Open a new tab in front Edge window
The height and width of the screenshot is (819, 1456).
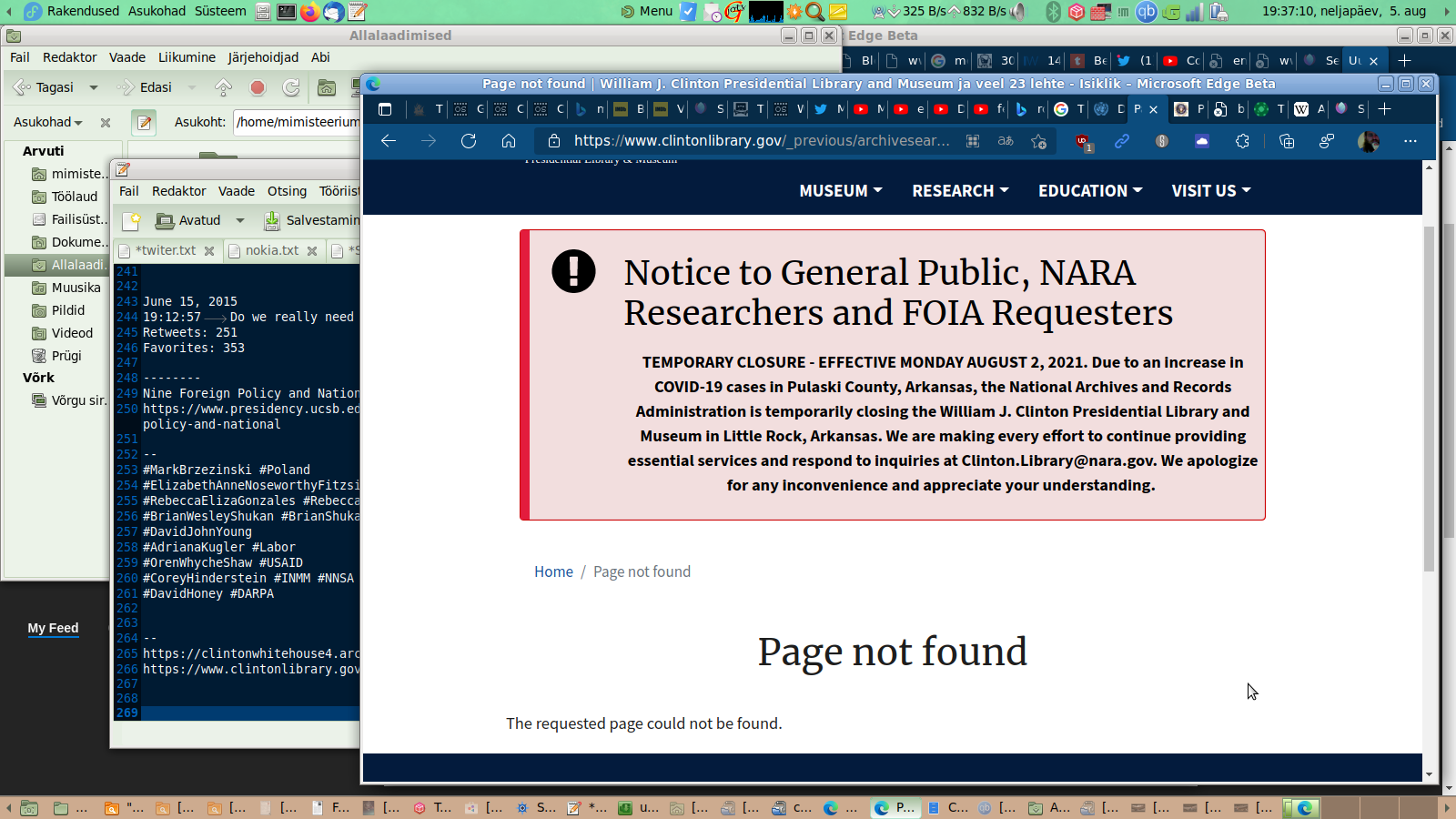1384,109
